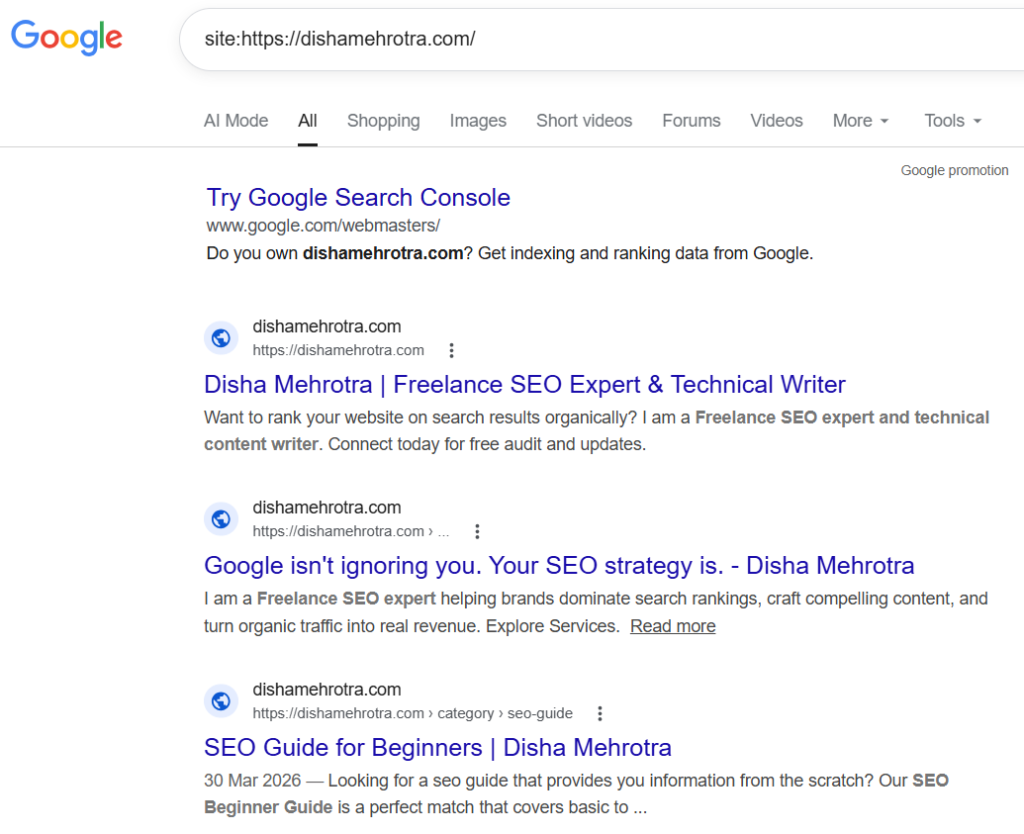
Task: Click globe favicon beside Google isn't ignoring result
Action: tap(221, 519)
